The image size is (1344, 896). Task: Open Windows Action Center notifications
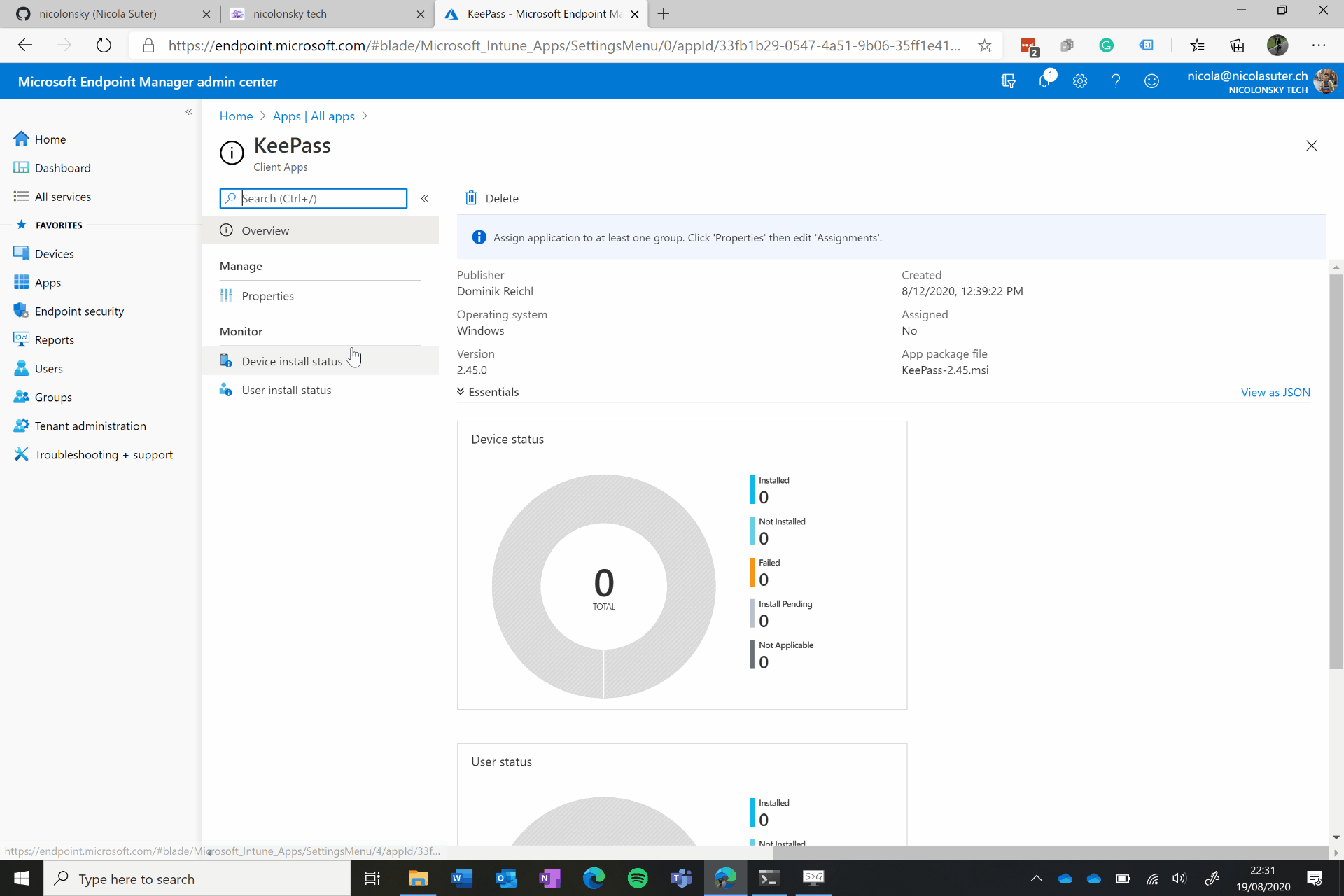coord(1314,878)
